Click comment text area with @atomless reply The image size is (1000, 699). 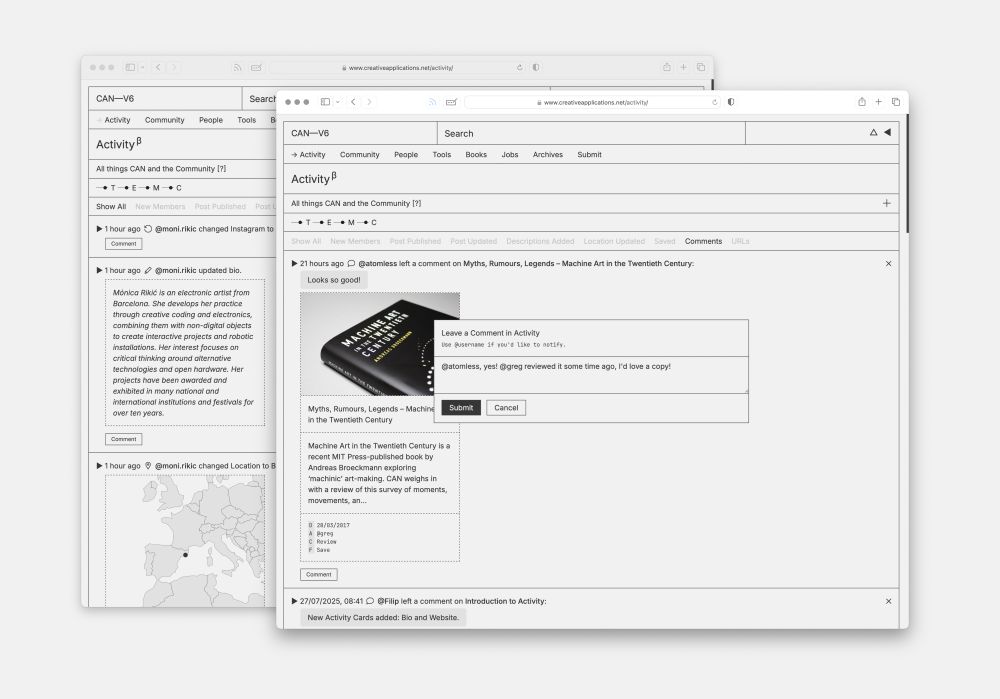click(591, 374)
